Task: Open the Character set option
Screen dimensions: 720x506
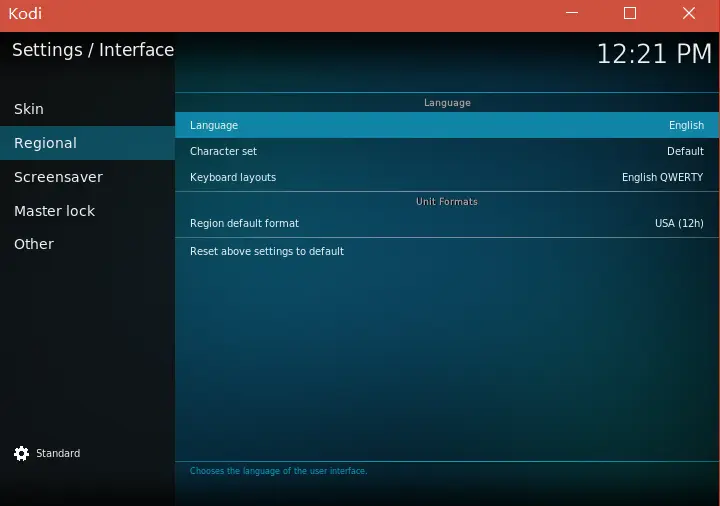Action: 223,152
